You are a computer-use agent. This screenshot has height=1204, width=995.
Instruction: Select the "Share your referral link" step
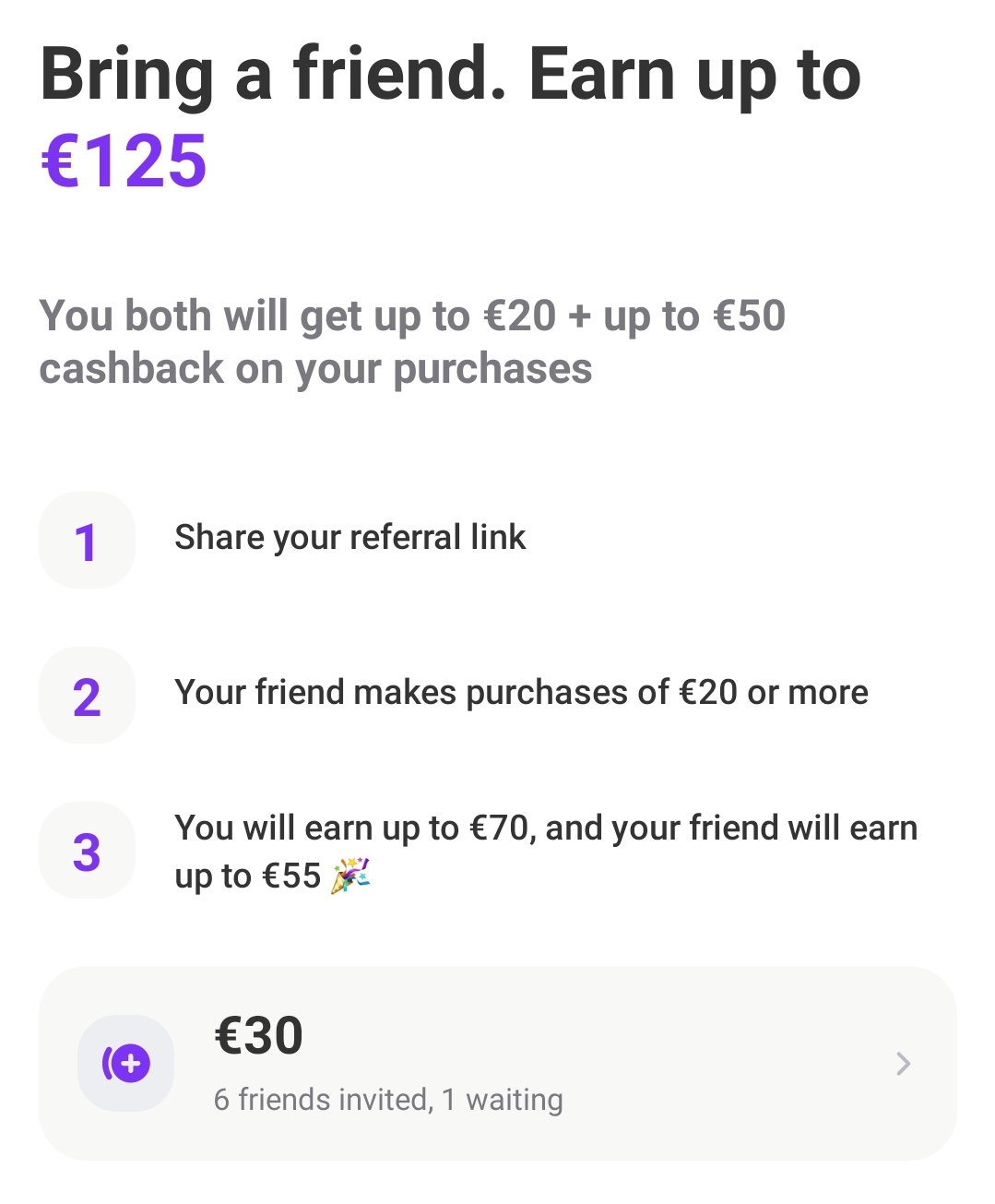click(x=349, y=537)
